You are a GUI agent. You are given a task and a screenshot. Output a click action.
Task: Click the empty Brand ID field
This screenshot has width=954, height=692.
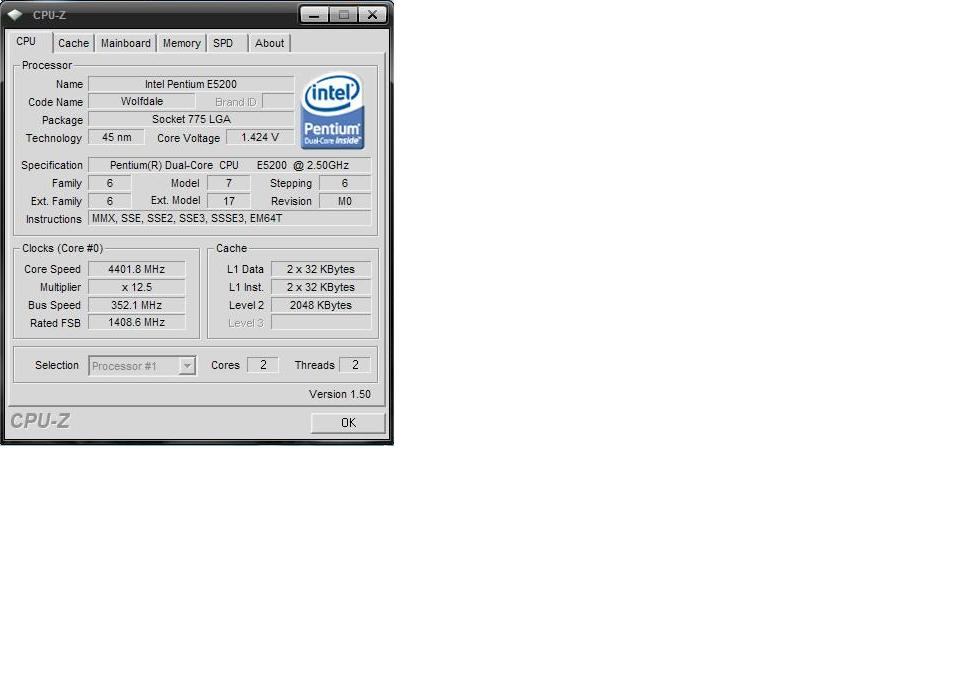pos(279,102)
